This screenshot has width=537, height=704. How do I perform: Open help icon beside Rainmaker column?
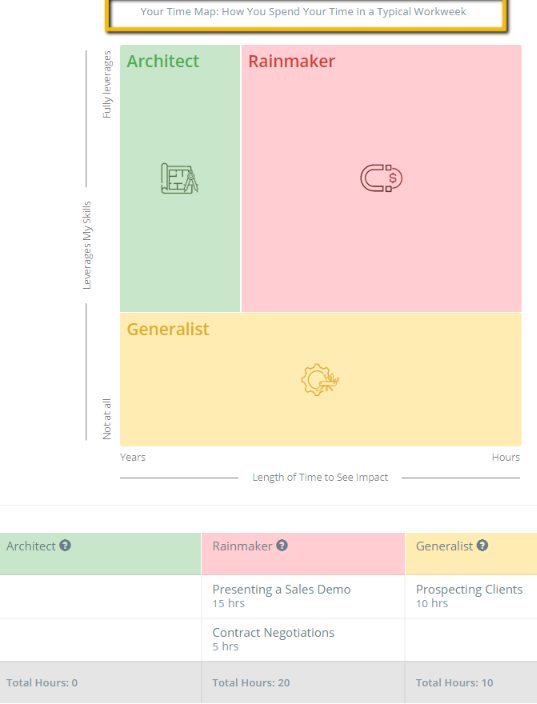(282, 546)
